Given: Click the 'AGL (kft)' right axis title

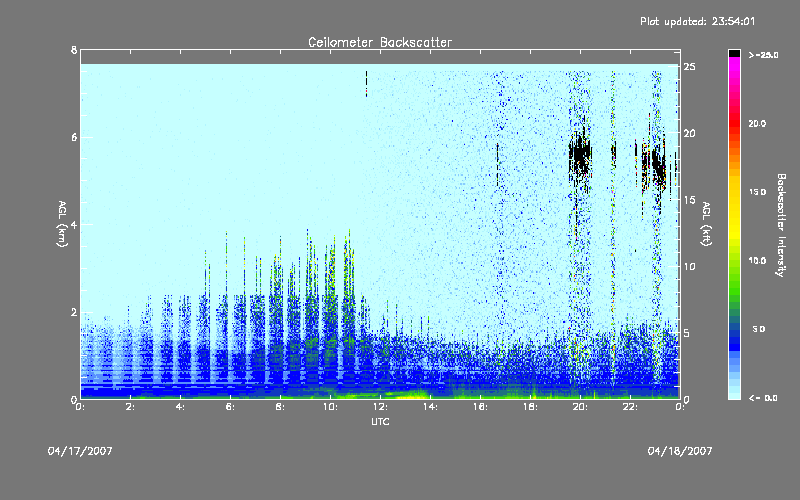Looking at the screenshot, I should (x=706, y=224).
